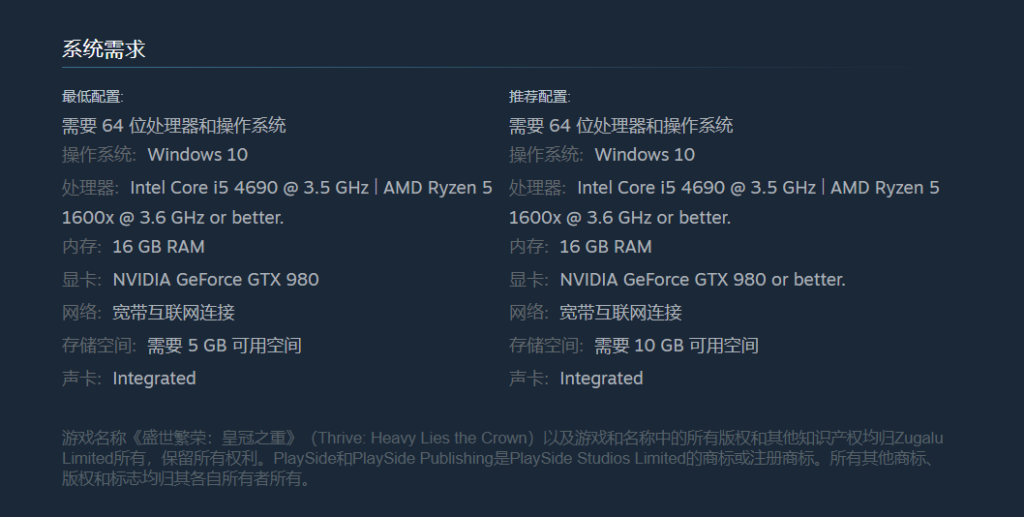The image size is (1024, 517).
Task: Click Windows 10 in recommended requirements
Action: 645,155
